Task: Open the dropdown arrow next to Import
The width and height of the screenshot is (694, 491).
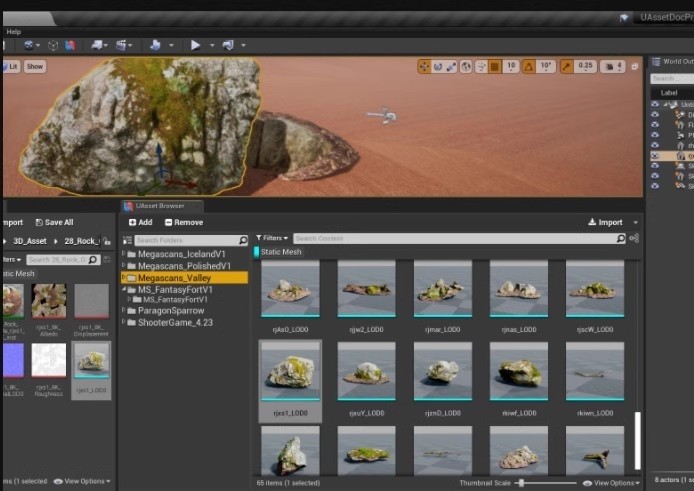Action: point(636,222)
